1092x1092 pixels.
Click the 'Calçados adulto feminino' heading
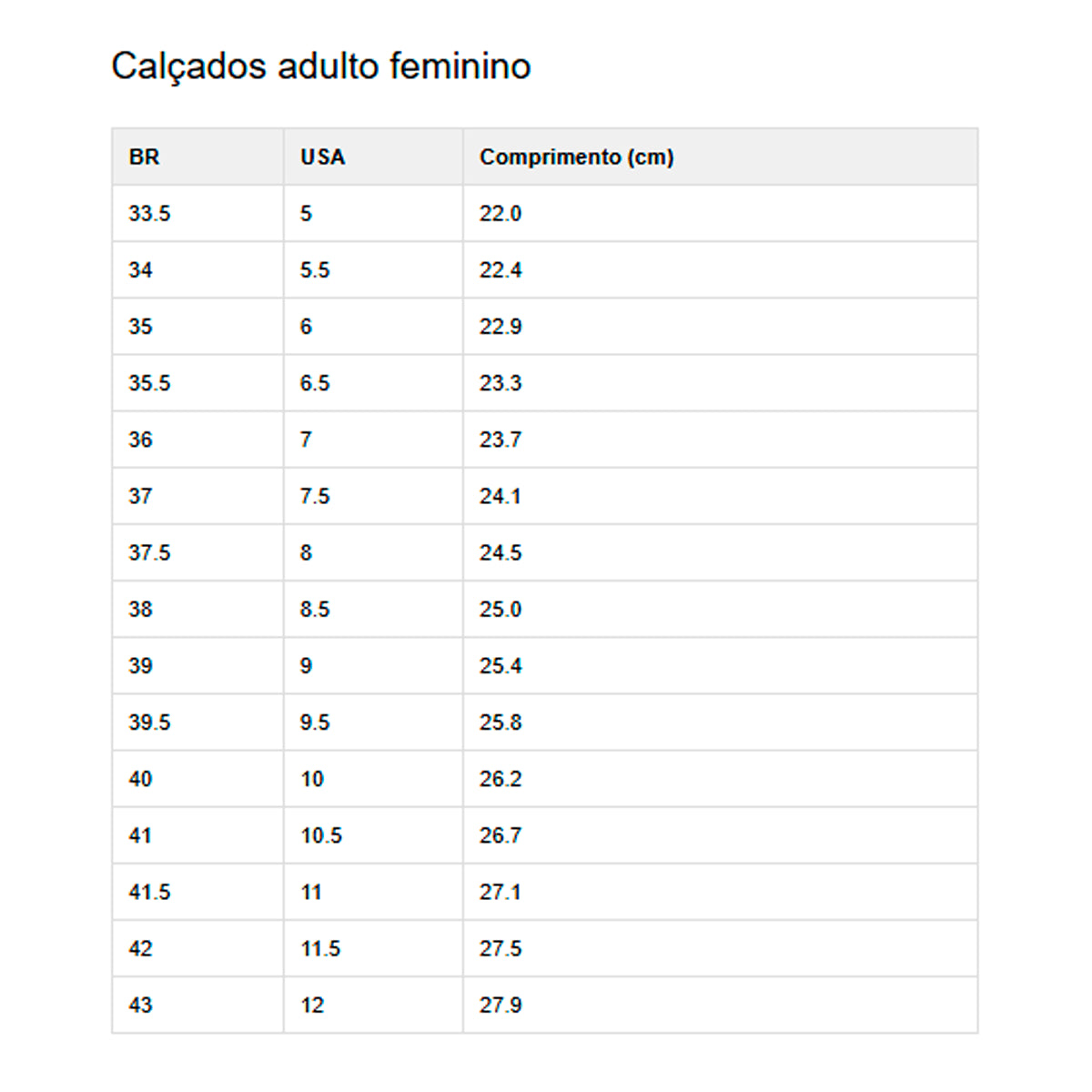(x=320, y=66)
